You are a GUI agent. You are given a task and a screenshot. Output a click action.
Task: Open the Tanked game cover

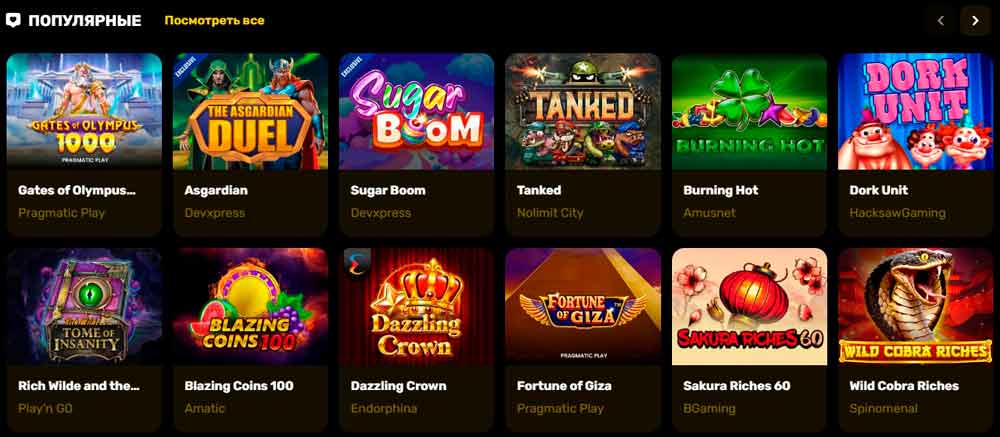583,112
